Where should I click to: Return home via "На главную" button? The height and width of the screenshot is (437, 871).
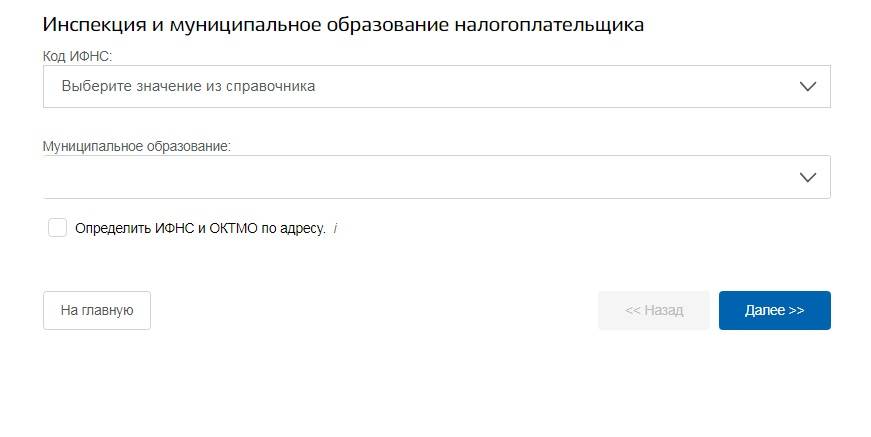97,310
